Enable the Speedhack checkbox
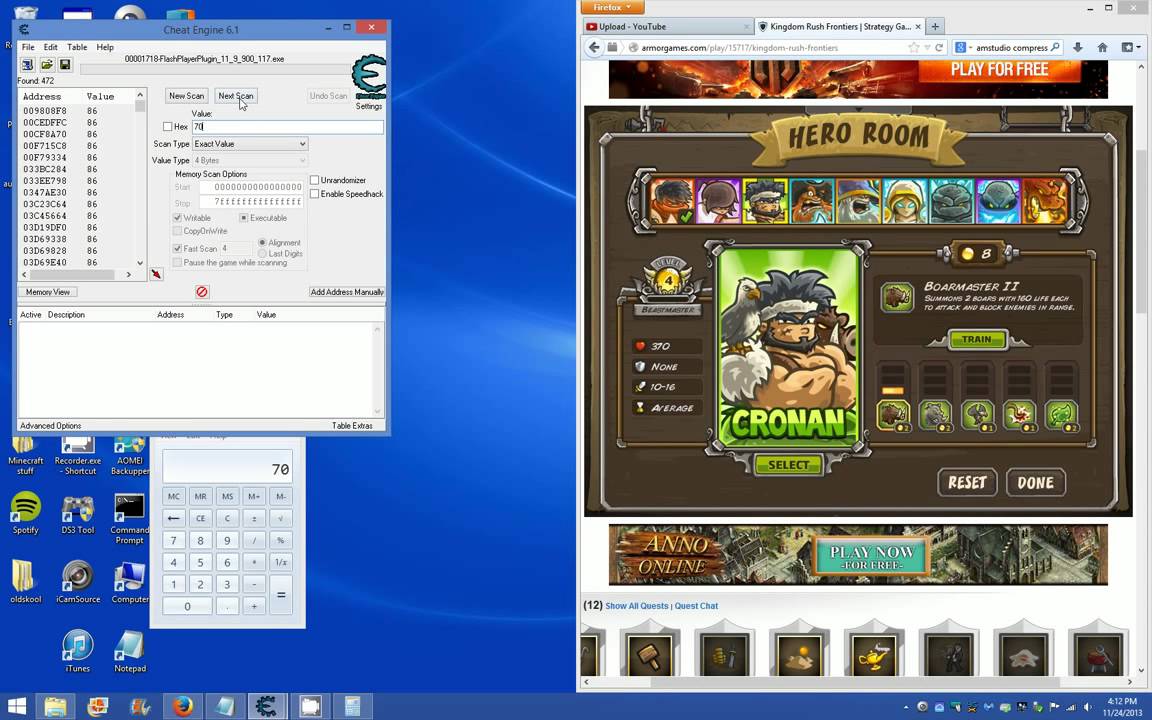1152x720 pixels. (314, 194)
